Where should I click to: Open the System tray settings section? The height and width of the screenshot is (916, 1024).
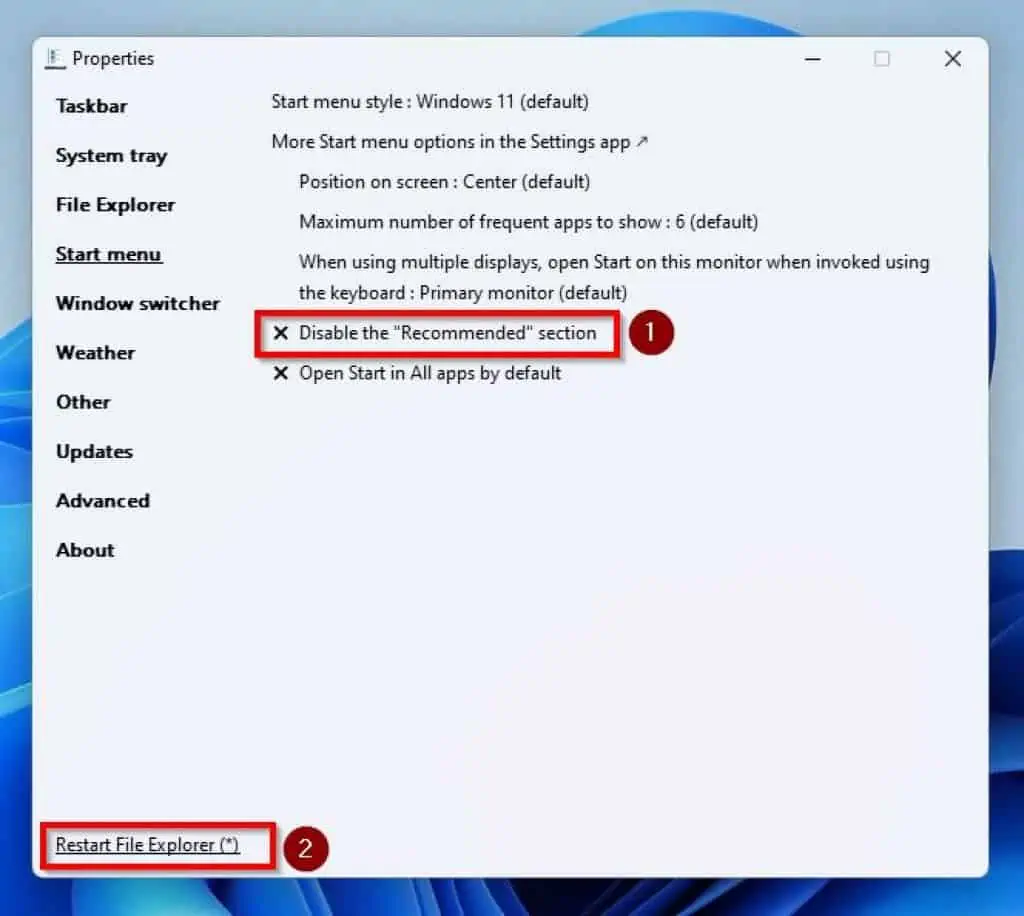pos(111,155)
